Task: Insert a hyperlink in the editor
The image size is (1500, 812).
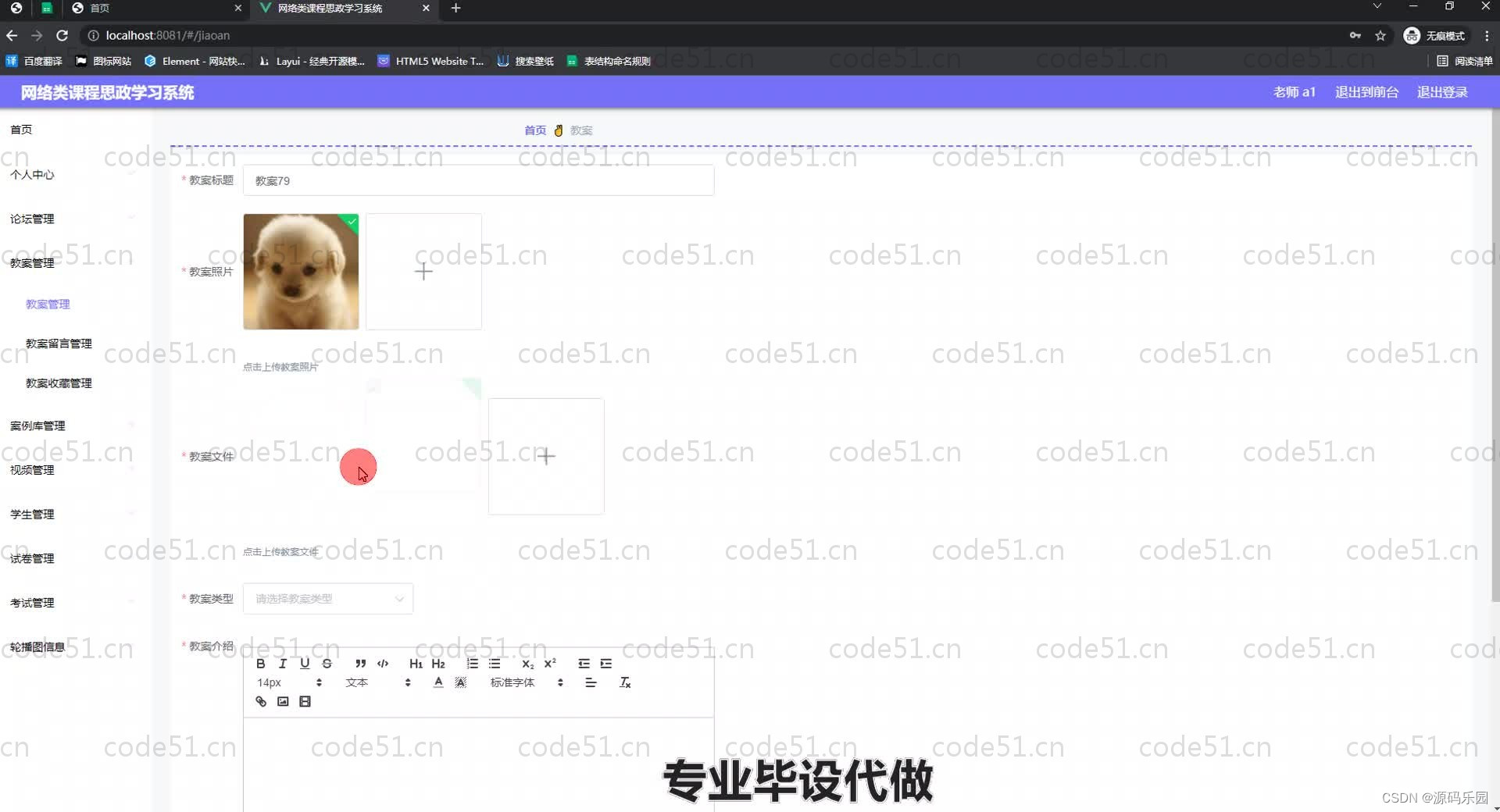Action: coord(260,701)
